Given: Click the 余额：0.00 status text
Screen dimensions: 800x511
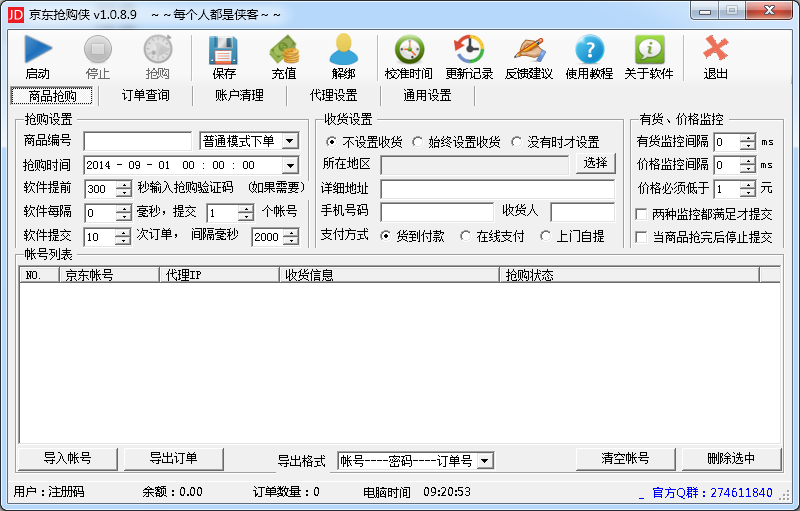Looking at the screenshot, I should pos(172,492).
